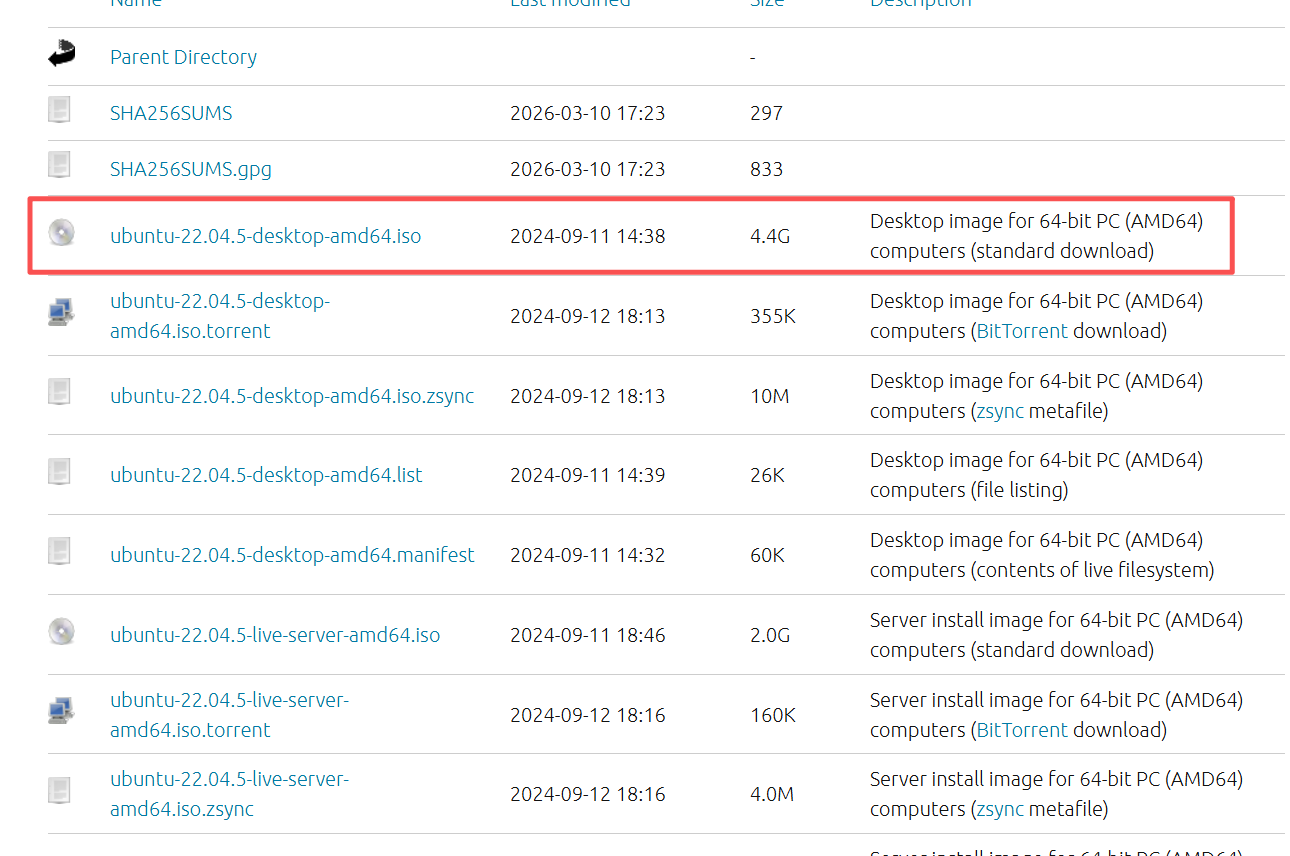1290x856 pixels.
Task: Click the file icon next to SHA256SUMS.gpg
Action: [x=60, y=165]
